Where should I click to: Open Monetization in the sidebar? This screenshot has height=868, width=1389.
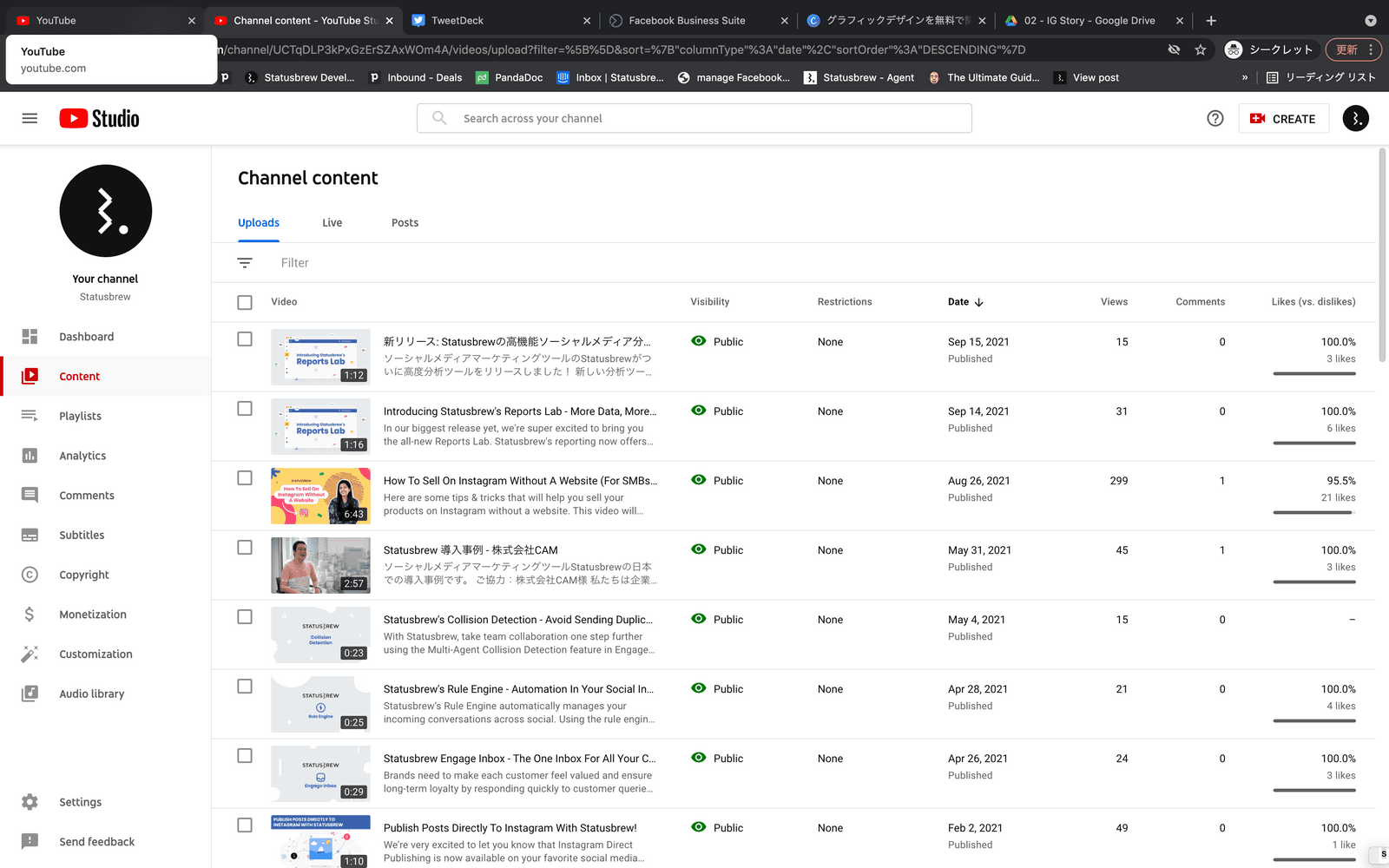93,615
